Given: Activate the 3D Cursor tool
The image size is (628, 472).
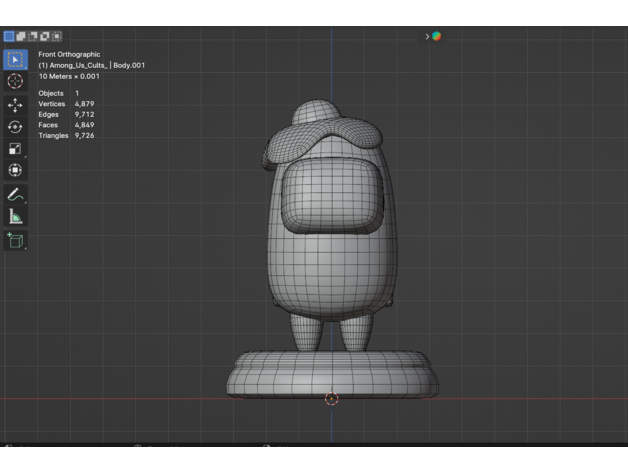Looking at the screenshot, I should click(15, 81).
